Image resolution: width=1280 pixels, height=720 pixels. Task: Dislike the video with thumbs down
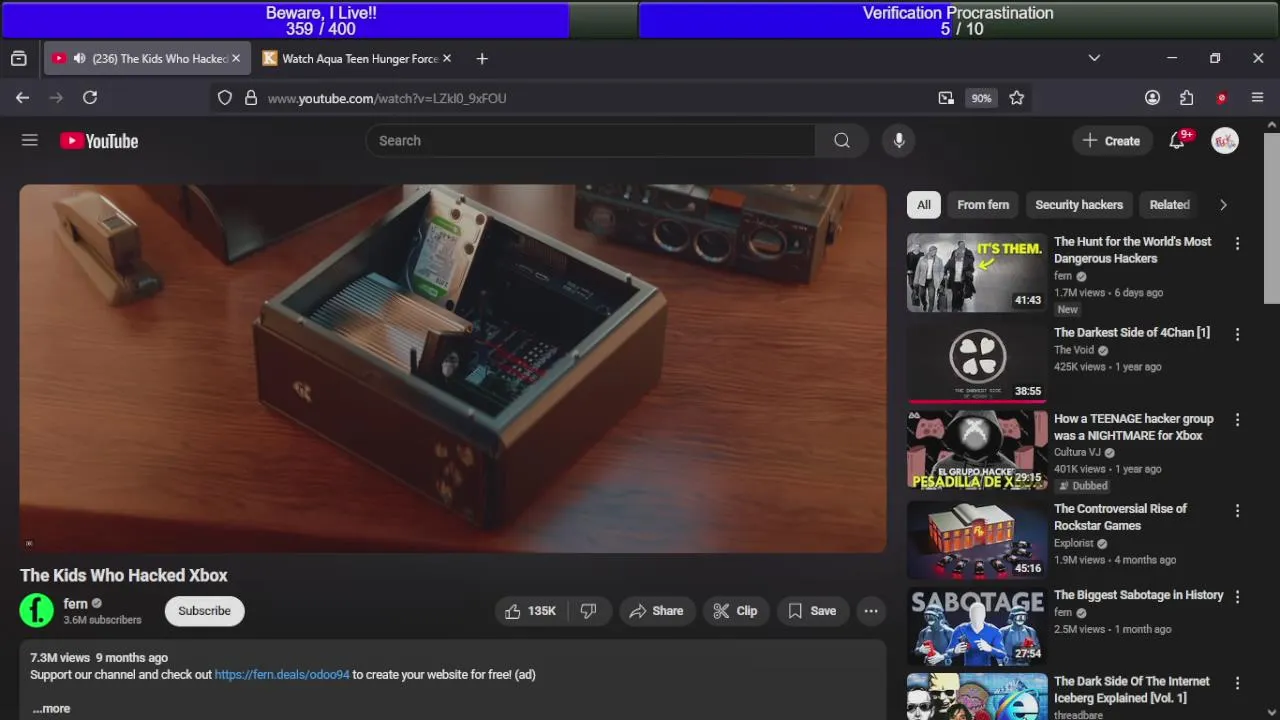[x=588, y=611]
